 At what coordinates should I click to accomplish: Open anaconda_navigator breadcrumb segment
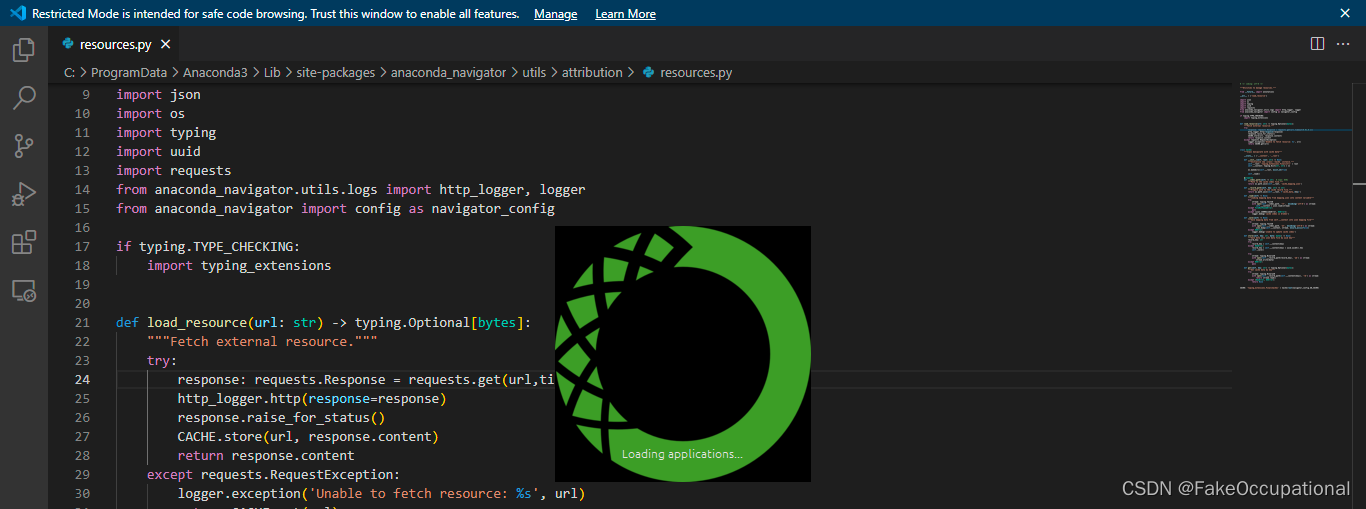448,72
